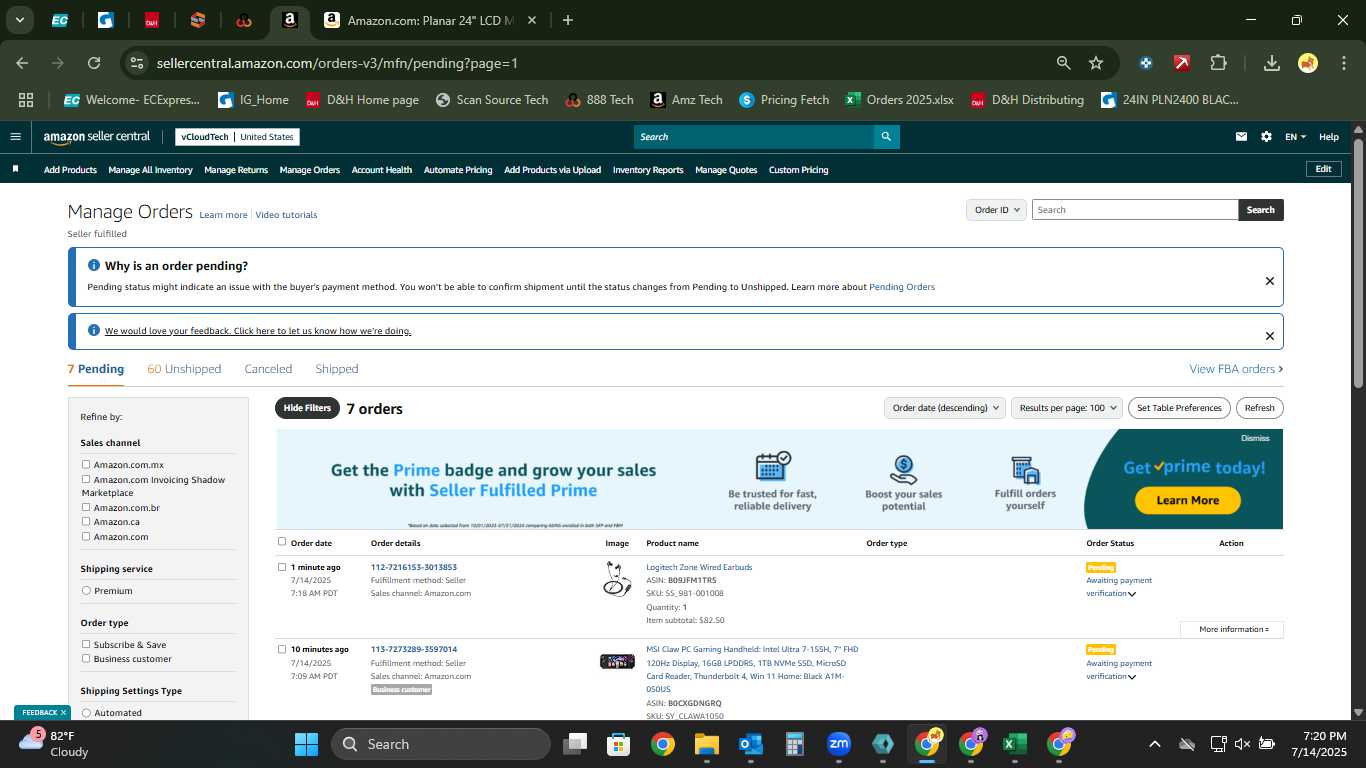
Task: Switch to the 60 Unshipped tab
Action: click(x=184, y=369)
